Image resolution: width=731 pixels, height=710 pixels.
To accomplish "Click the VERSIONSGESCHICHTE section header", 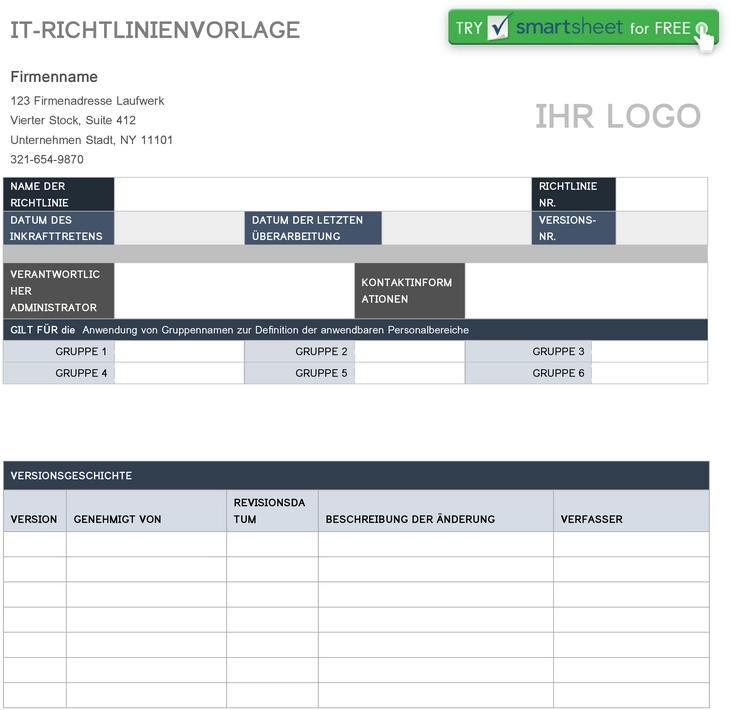I will [x=356, y=476].
